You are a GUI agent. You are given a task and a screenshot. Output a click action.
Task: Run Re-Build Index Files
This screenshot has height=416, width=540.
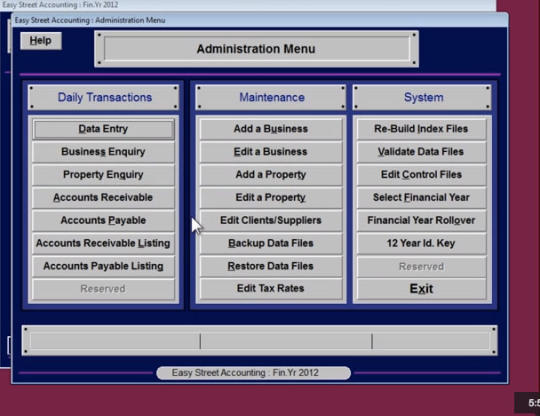[422, 129]
